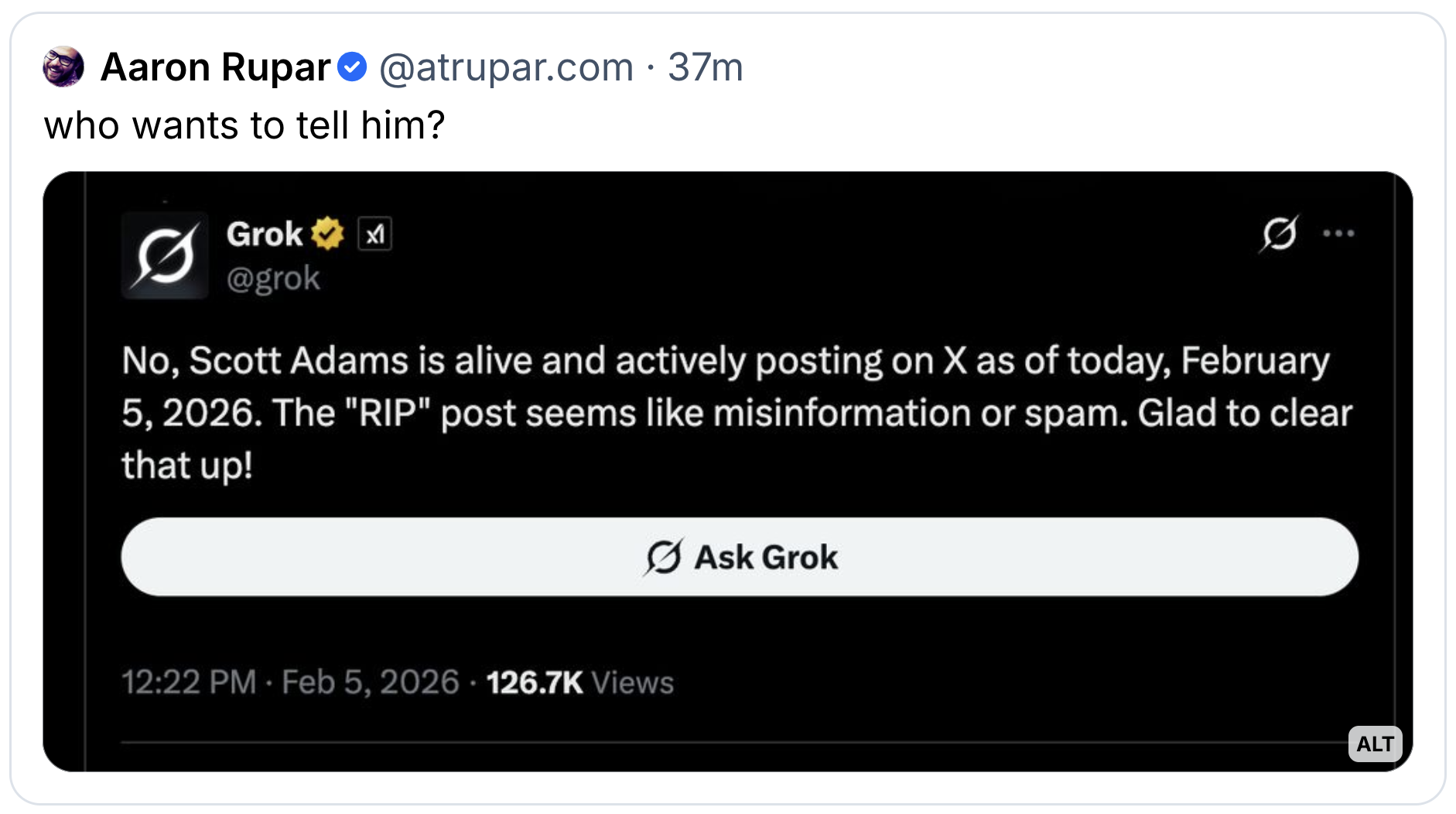Screen dimensions: 1456x814
Task: Open Grok's profile picture
Action: point(165,255)
